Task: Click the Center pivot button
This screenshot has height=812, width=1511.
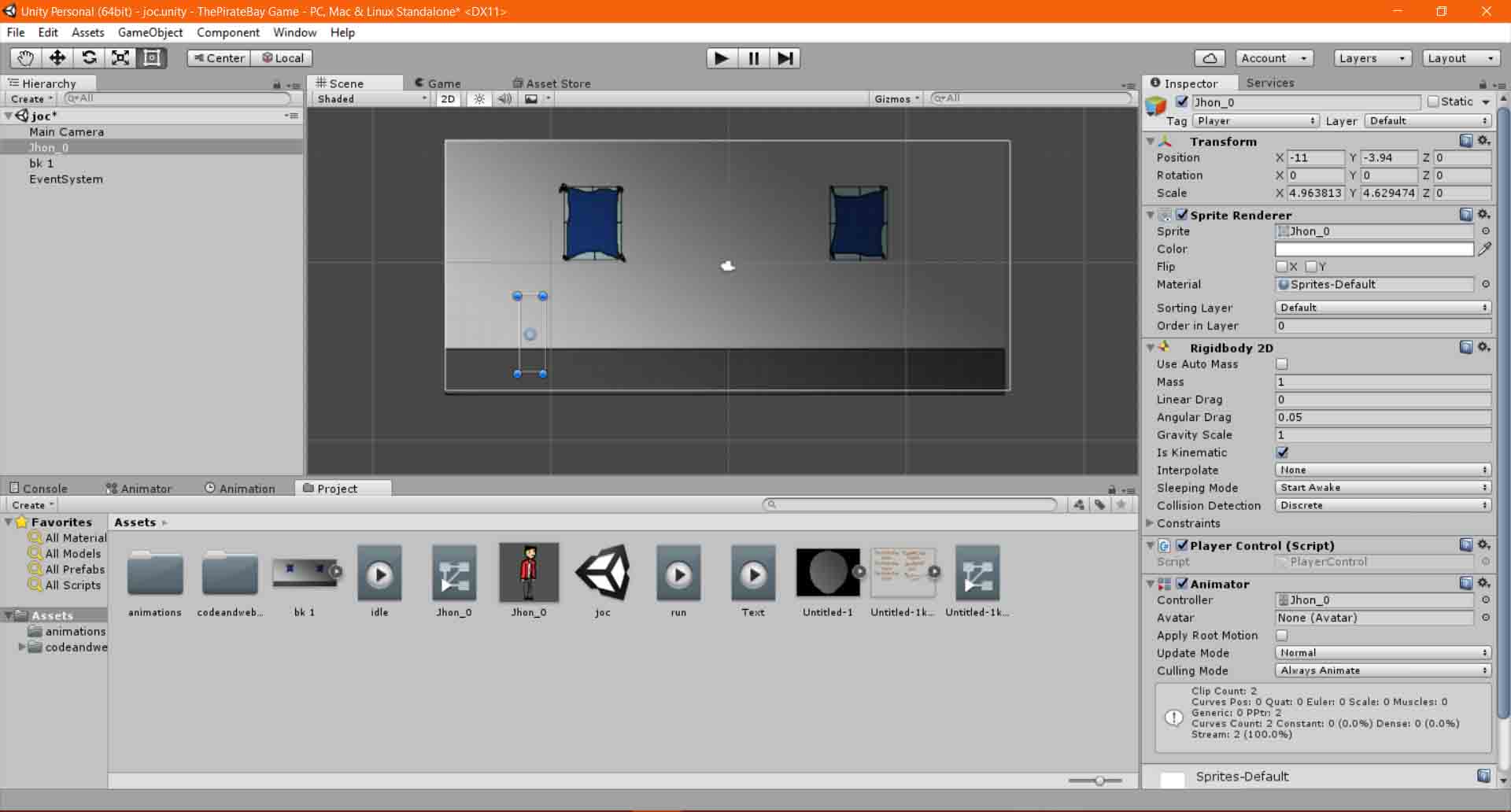Action: pos(218,57)
